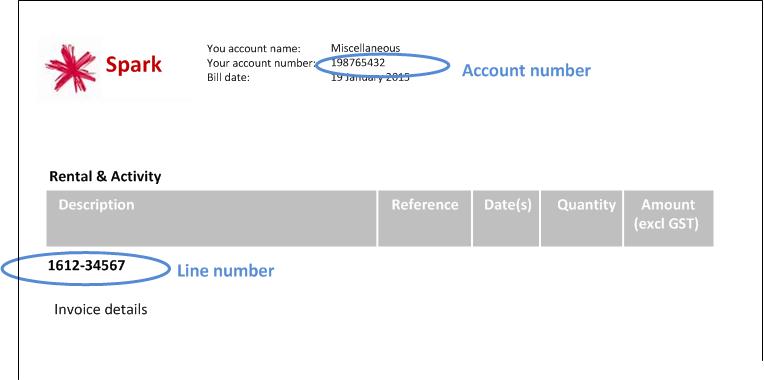Click the red Spark brand name
The height and width of the screenshot is (380, 764).
click(134, 64)
